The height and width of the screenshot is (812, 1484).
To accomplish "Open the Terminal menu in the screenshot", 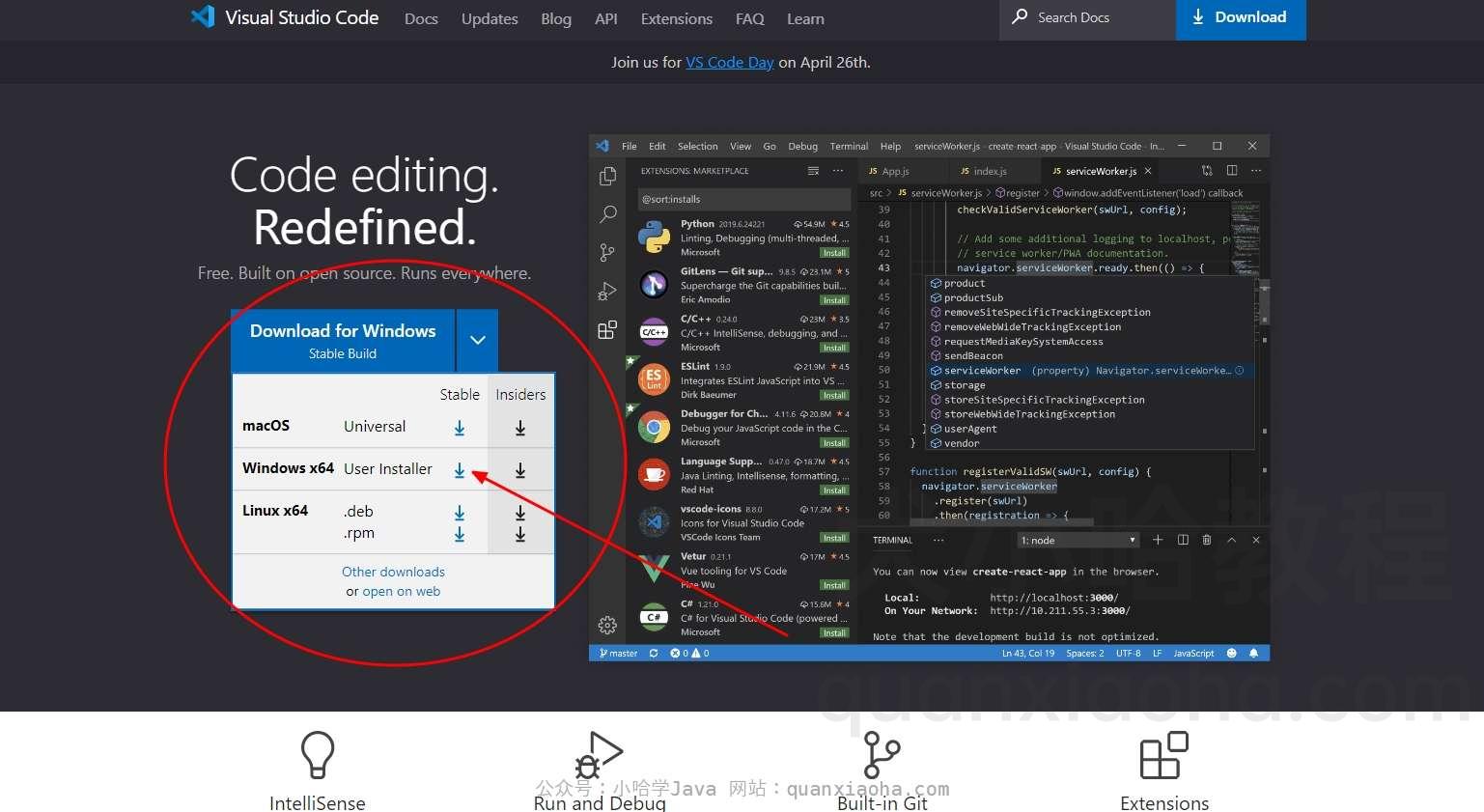I will tap(849, 146).
